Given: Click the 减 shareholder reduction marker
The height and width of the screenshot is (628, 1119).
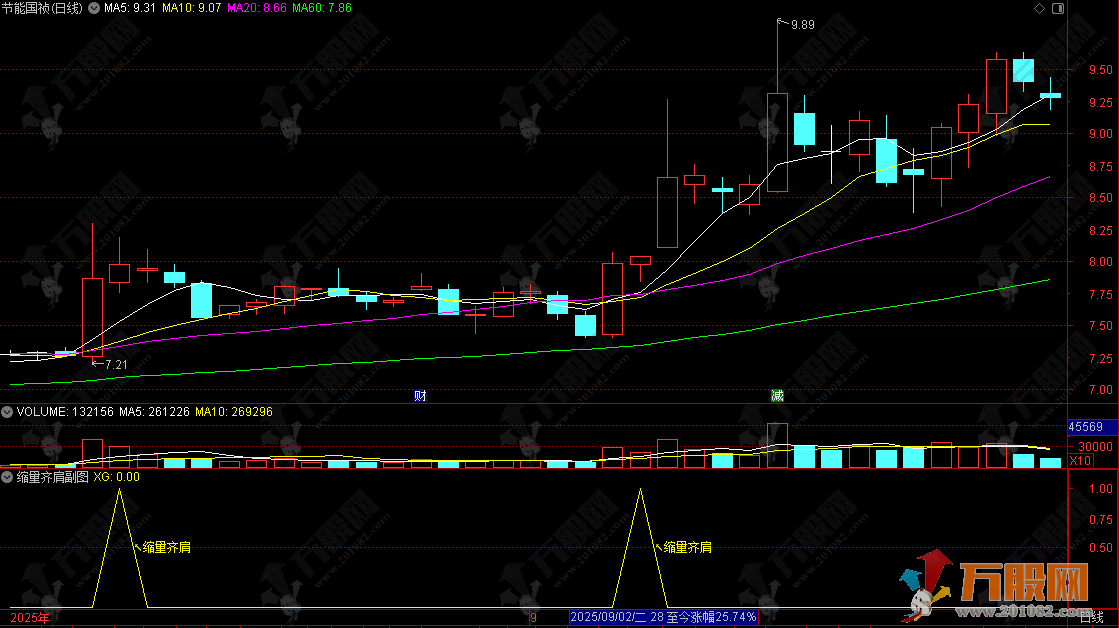Looking at the screenshot, I should [777, 395].
